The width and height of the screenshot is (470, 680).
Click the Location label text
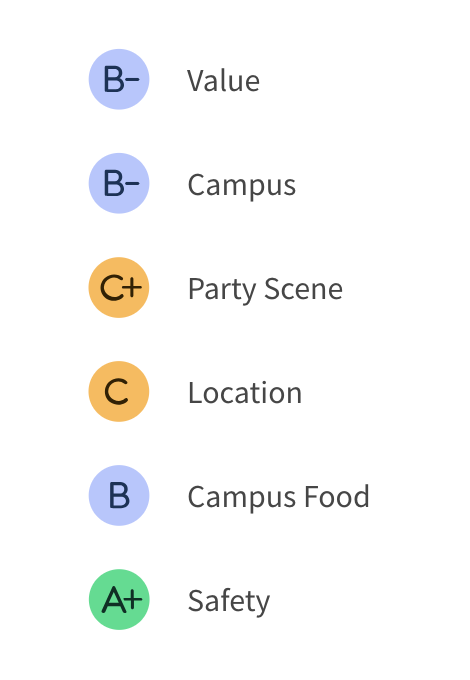point(245,393)
